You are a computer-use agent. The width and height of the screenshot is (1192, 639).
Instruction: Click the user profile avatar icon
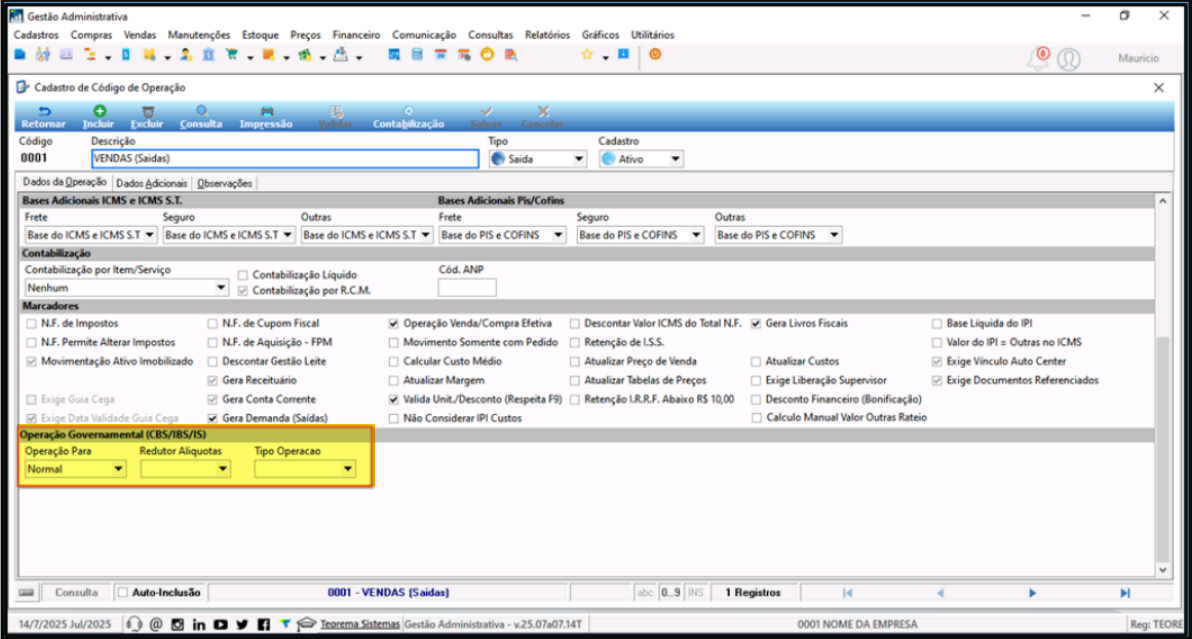click(x=1069, y=59)
